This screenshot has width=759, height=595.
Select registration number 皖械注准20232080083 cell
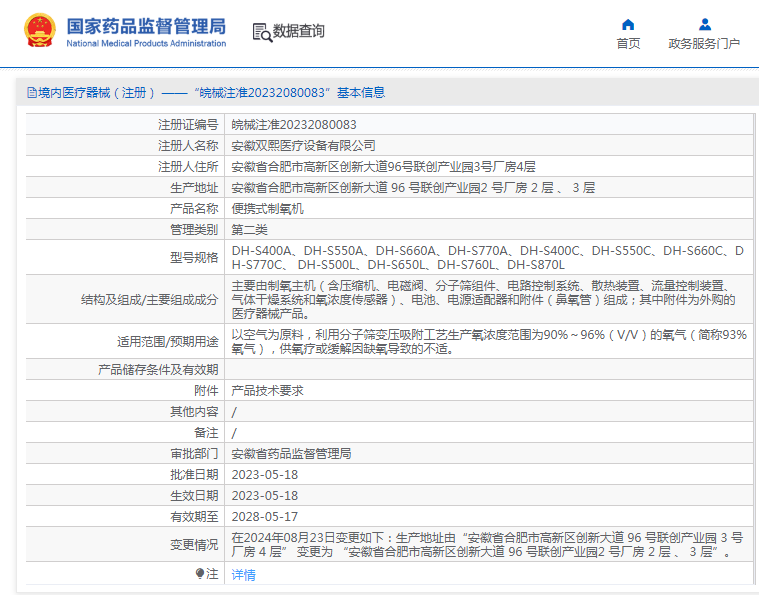(294, 125)
